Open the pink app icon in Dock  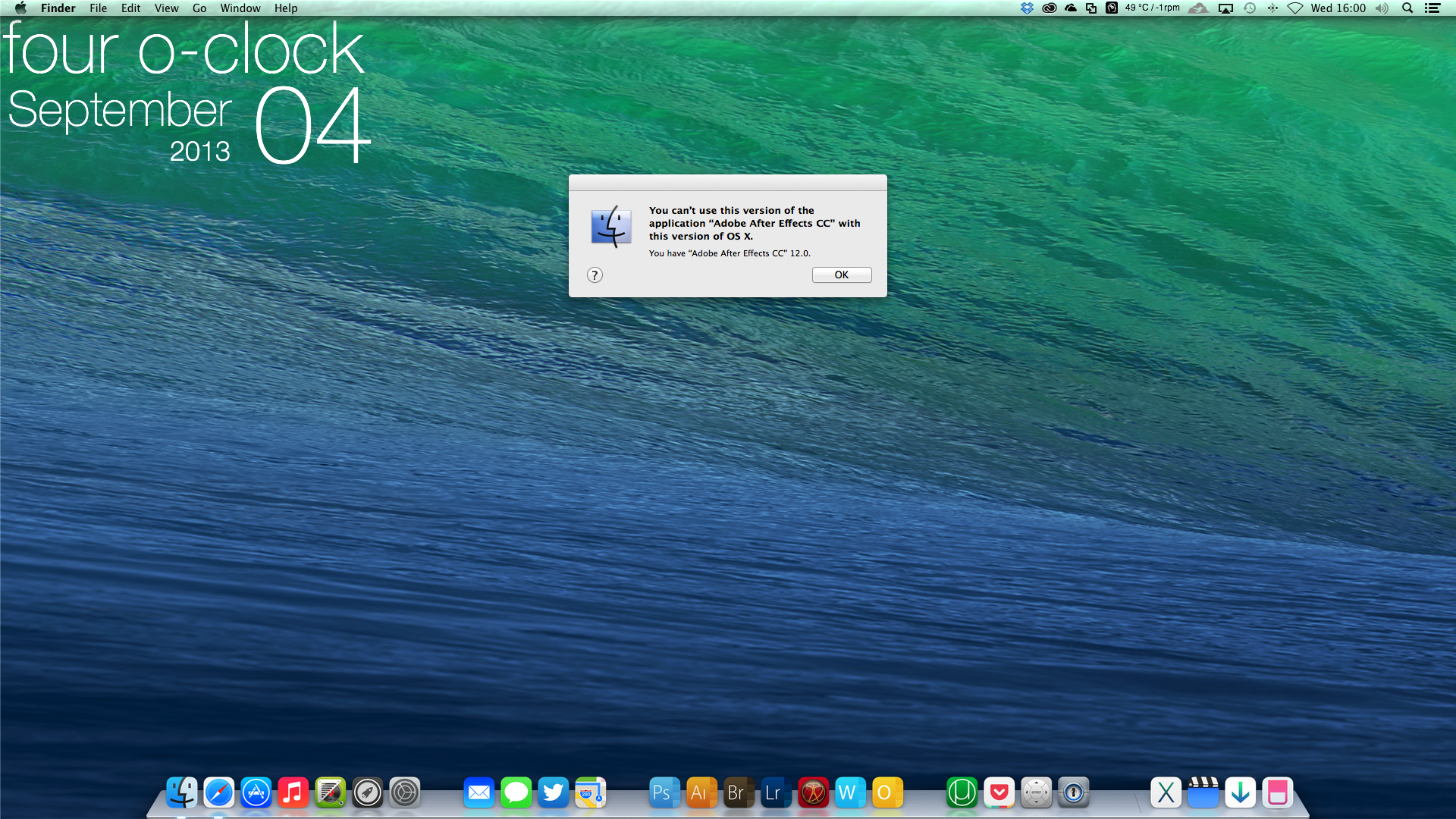pyautogui.click(x=1278, y=792)
